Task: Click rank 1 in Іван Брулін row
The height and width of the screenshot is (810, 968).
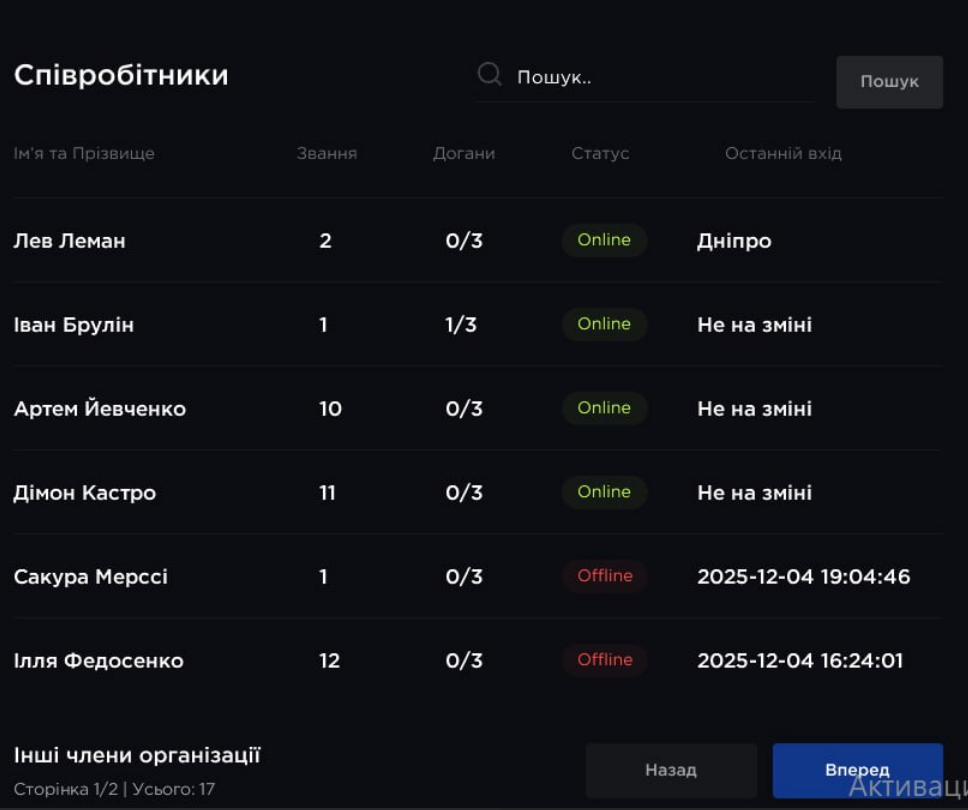Action: pyautogui.click(x=323, y=325)
